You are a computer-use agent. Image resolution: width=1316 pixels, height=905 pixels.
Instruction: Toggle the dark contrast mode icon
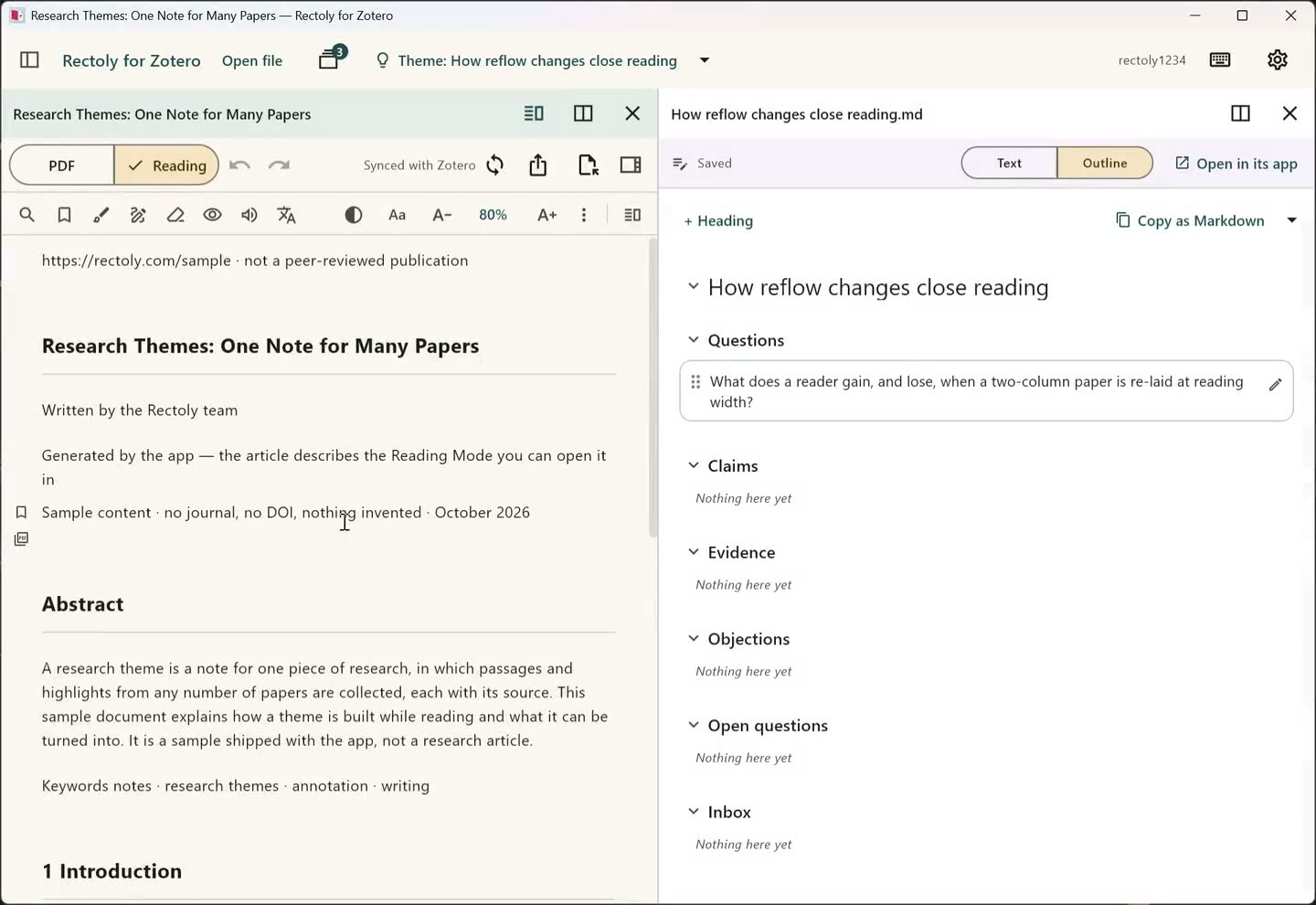(354, 215)
